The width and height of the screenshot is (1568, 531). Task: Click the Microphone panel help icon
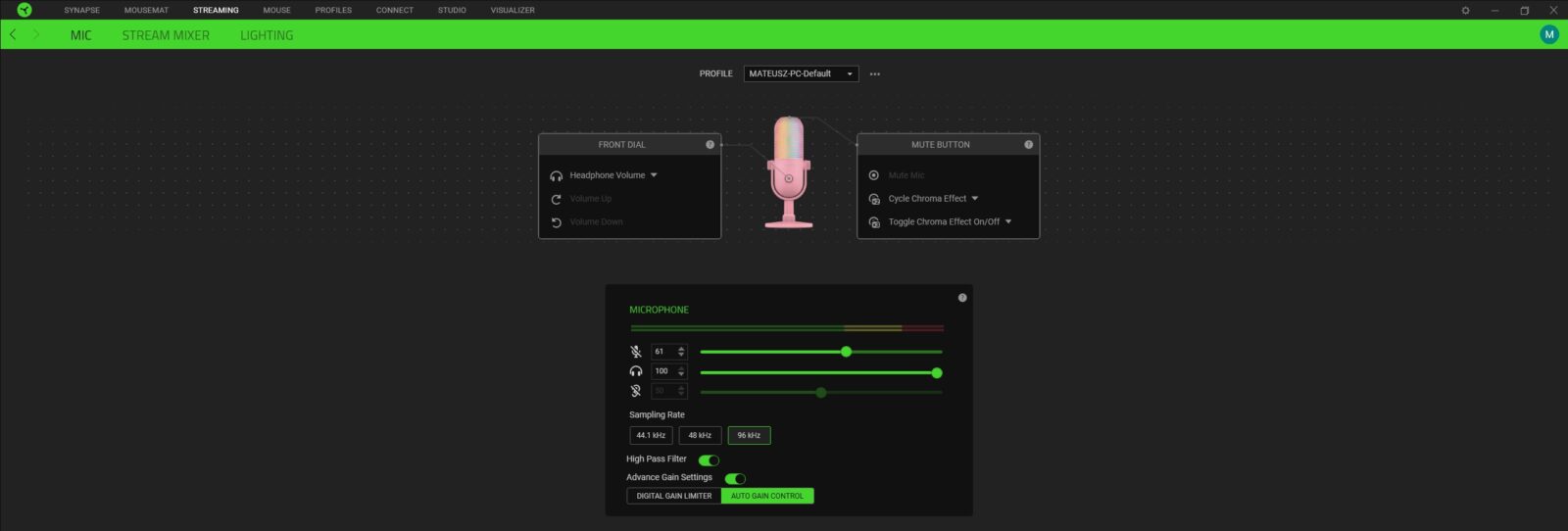click(962, 298)
